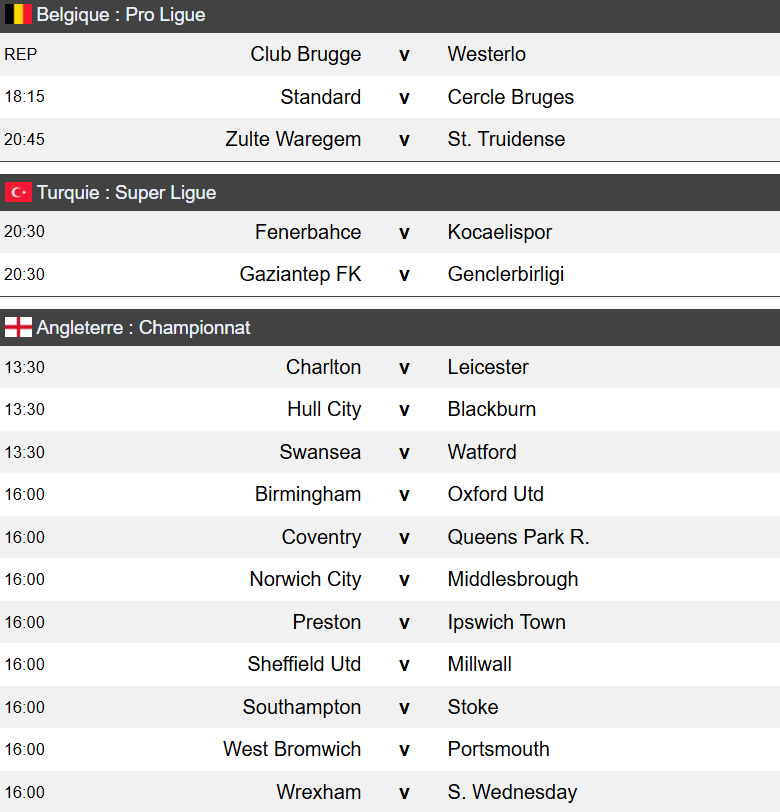780x812 pixels.
Task: Open the Turquie : Super Ligue header
Action: click(126, 193)
